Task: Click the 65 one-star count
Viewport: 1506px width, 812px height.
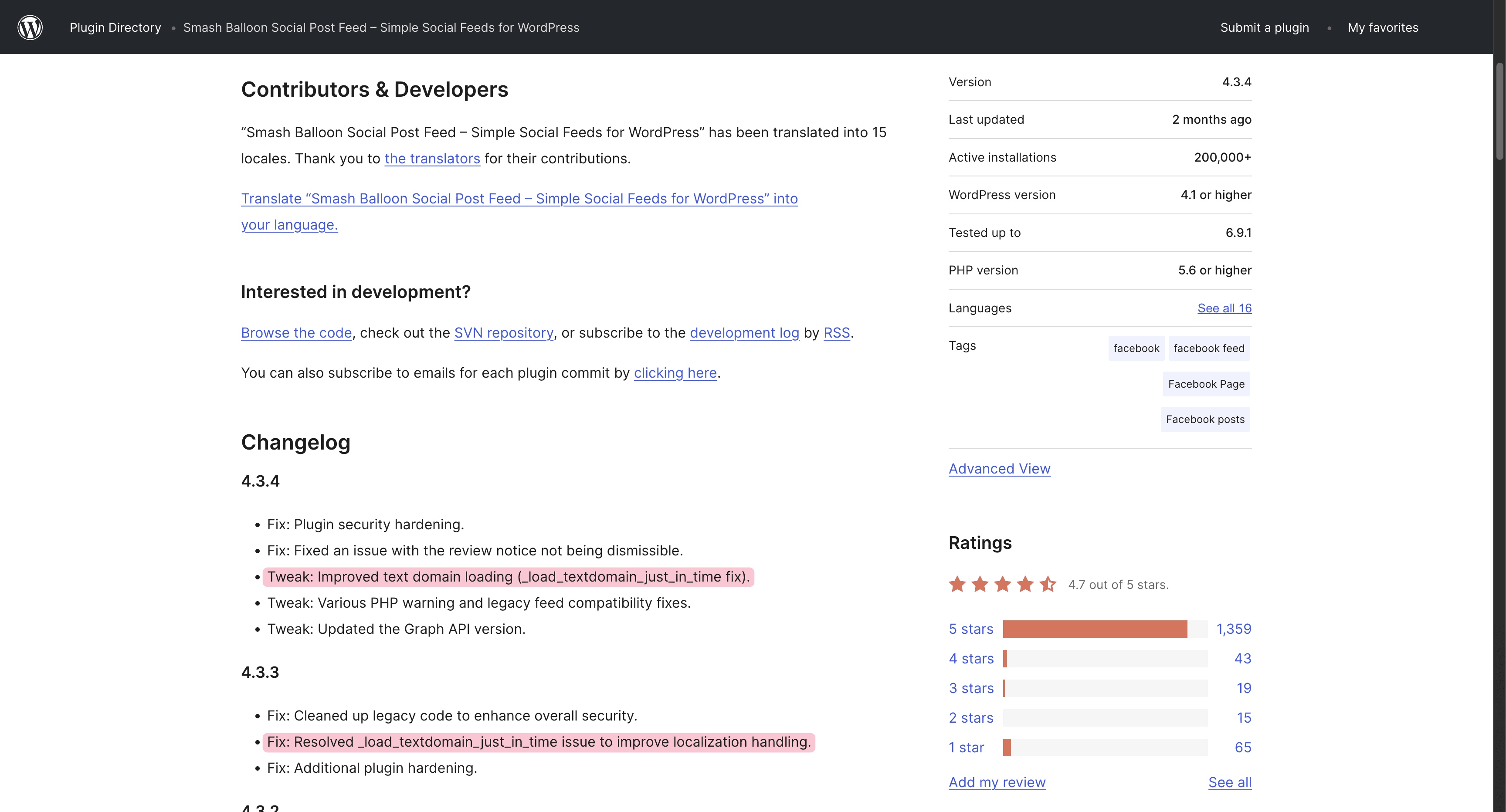Action: coord(1243,748)
